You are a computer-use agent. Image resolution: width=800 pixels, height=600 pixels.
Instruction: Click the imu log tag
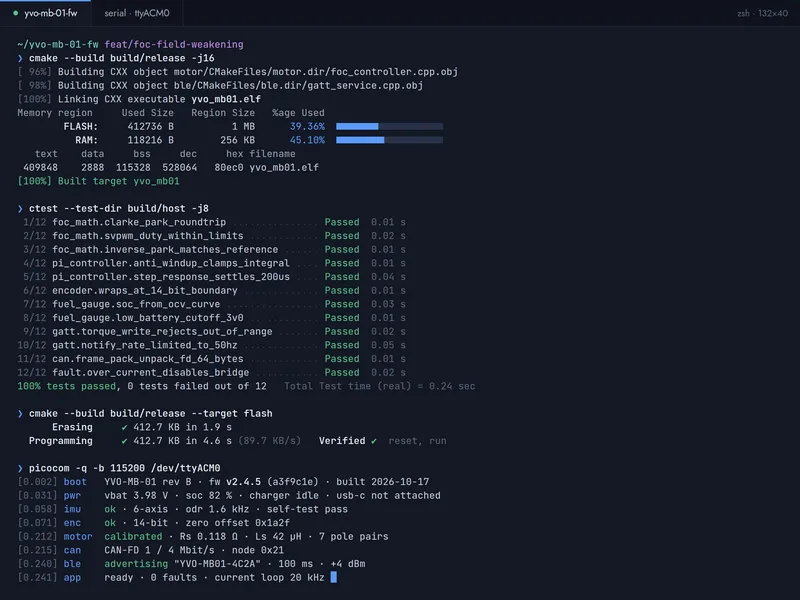[72, 509]
